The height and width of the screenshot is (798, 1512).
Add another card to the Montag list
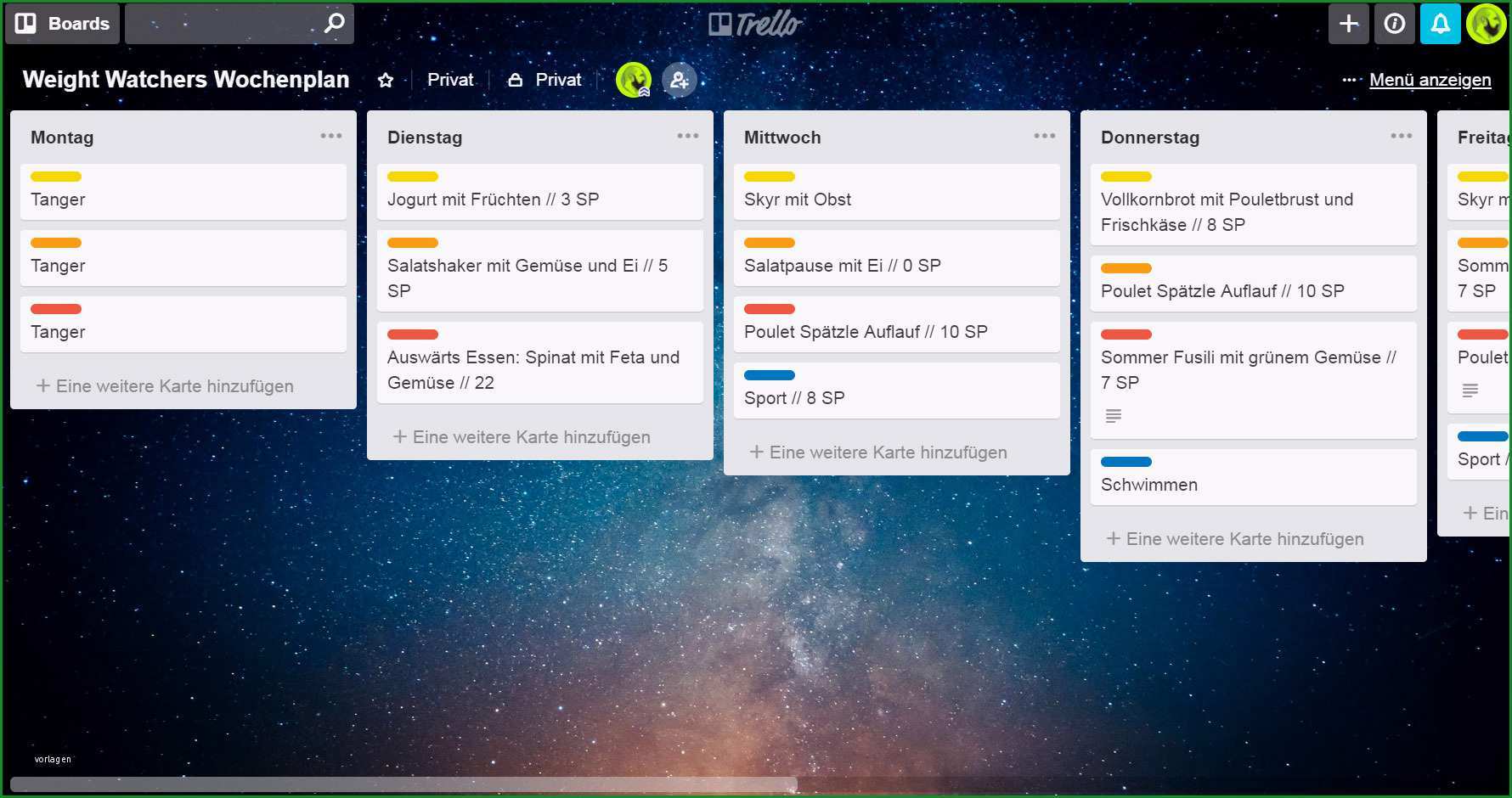165,386
